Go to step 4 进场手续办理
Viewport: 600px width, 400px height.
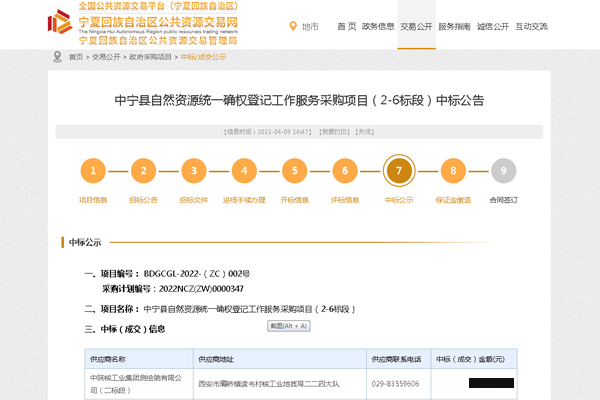[x=244, y=171]
